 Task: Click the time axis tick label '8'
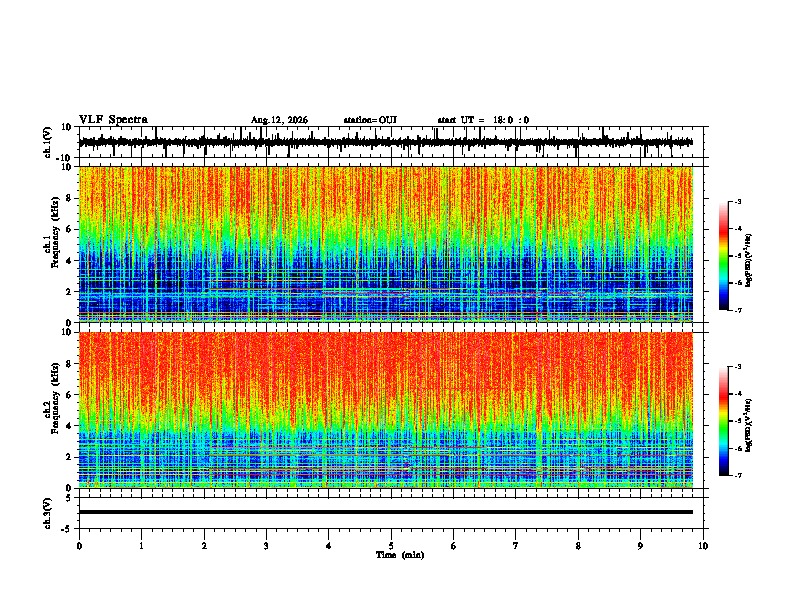click(x=578, y=546)
